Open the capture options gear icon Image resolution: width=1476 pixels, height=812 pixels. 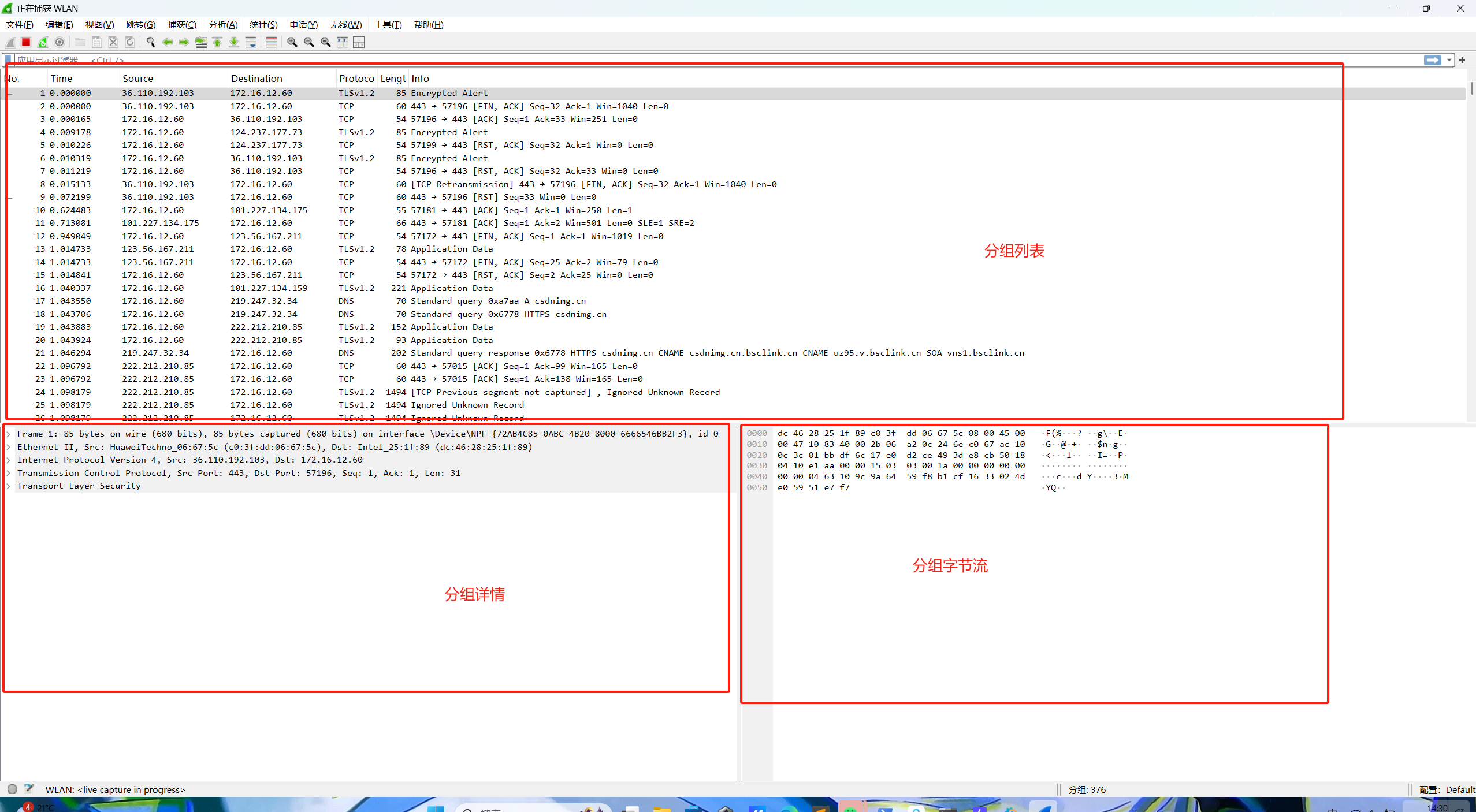pos(60,42)
